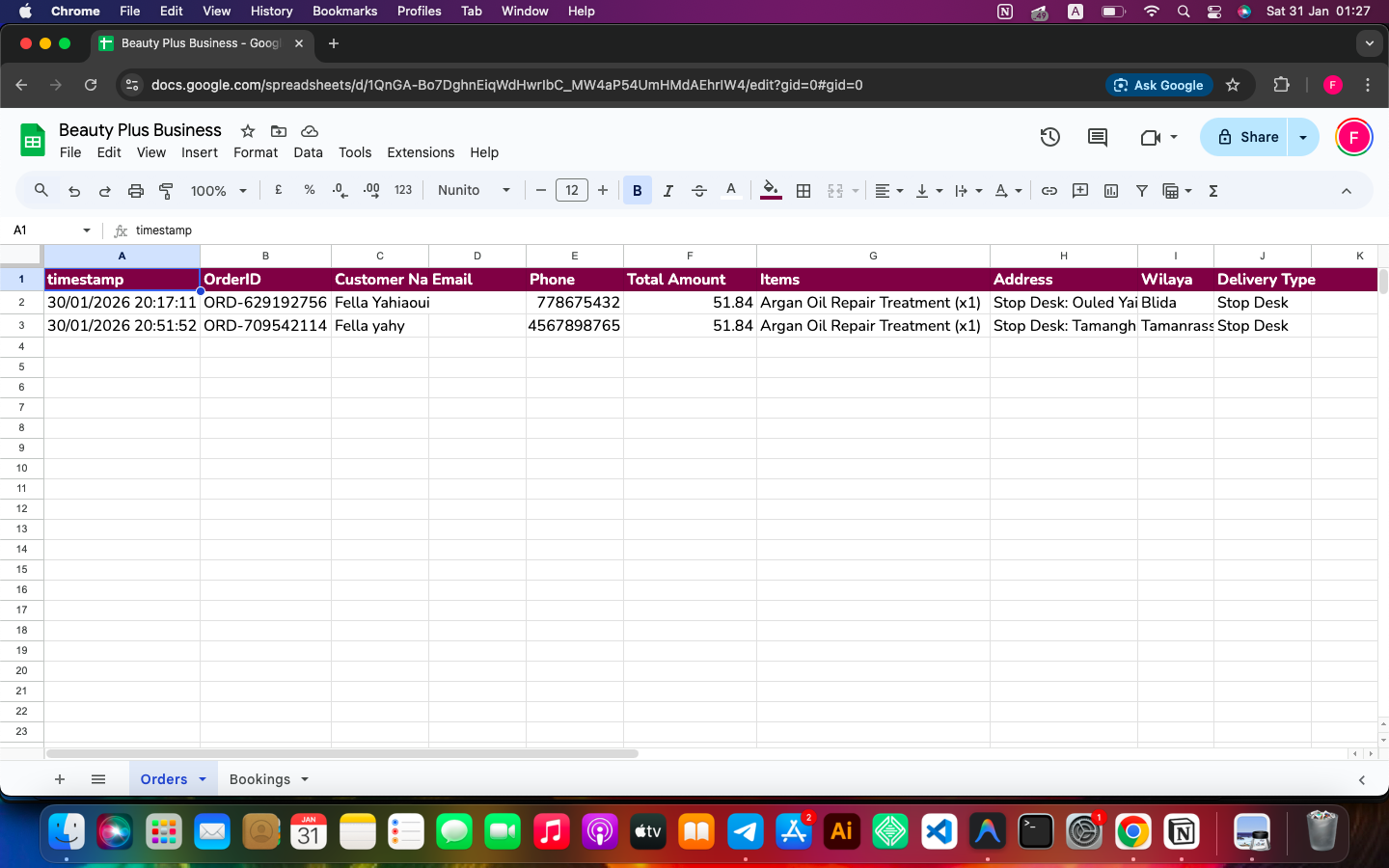Viewport: 1389px width, 868px height.
Task: Format value as a percentage
Action: (x=309, y=190)
